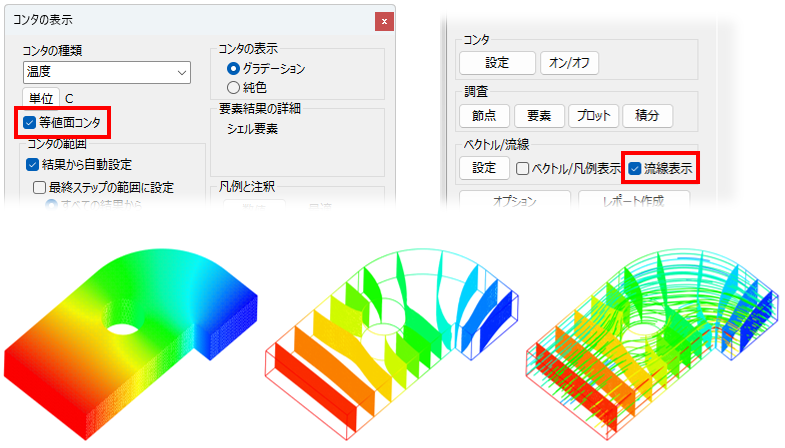Enable 最終ステップの範囲に設定 checkbox
The image size is (785, 448).
39,187
